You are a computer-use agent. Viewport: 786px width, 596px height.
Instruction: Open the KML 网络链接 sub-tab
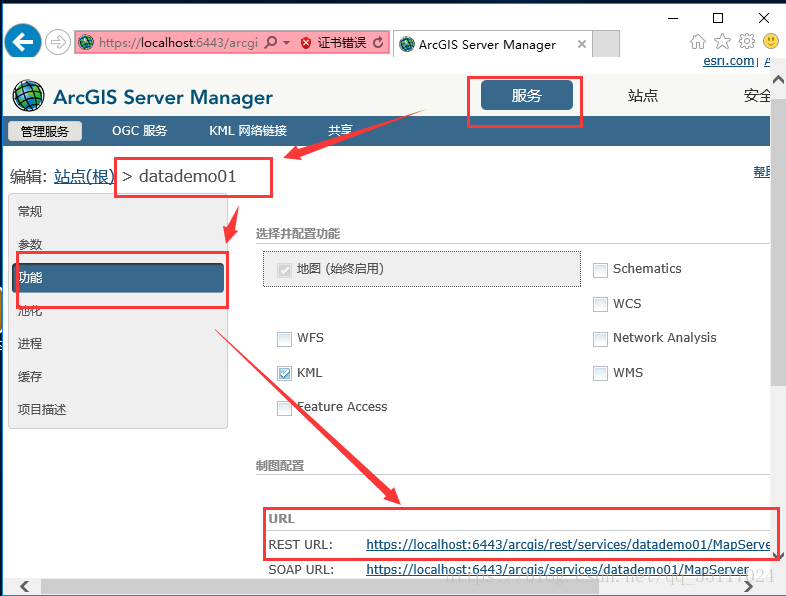click(248, 131)
